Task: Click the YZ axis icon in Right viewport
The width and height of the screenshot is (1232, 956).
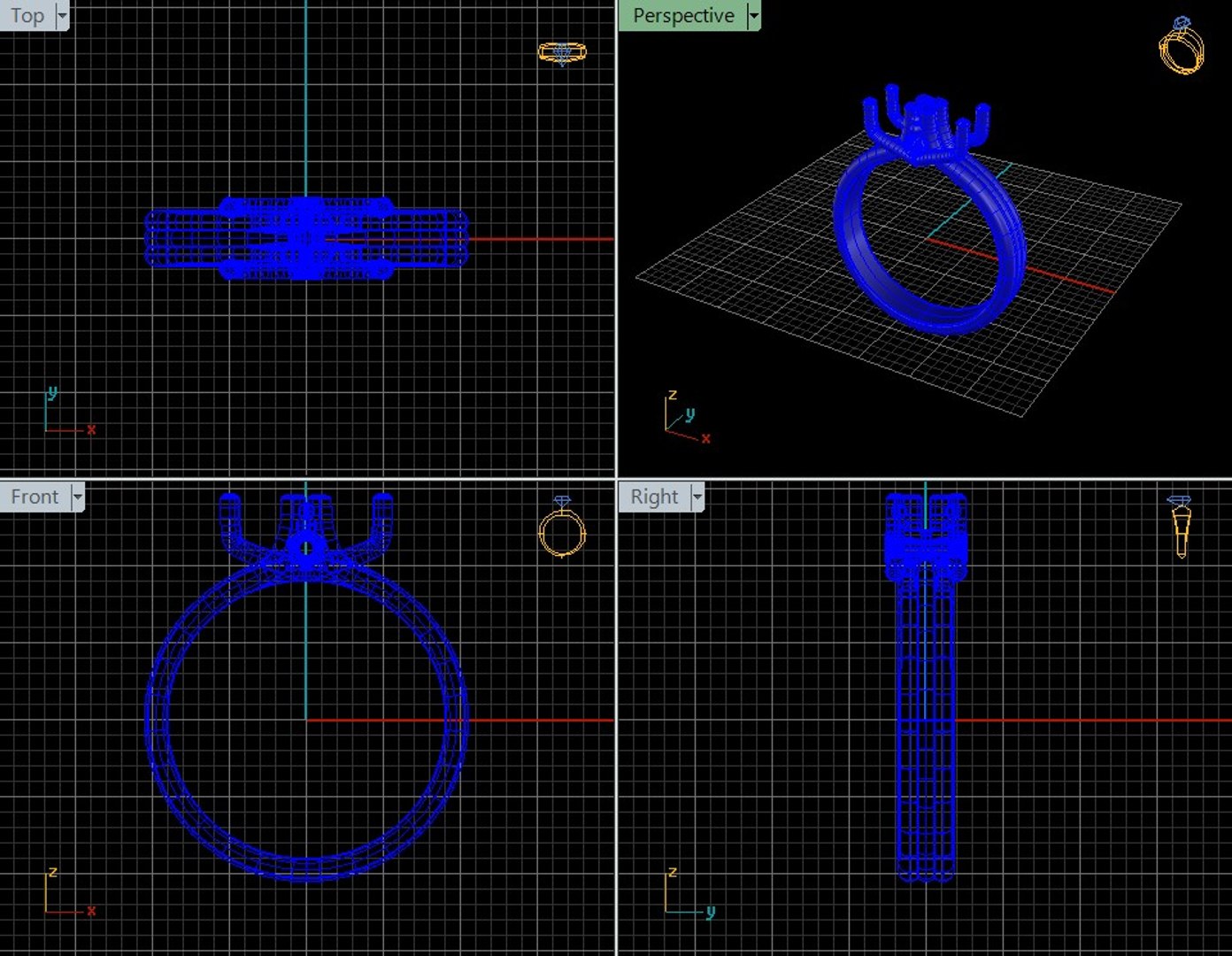Action: click(690, 891)
